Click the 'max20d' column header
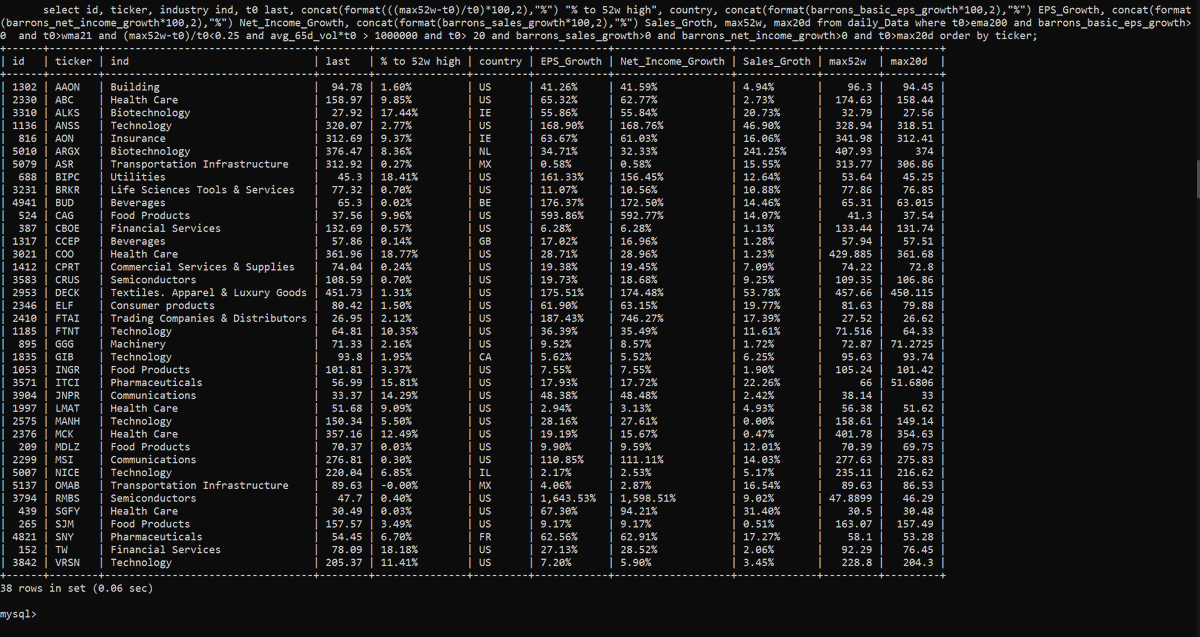The height and width of the screenshot is (637, 1200). (x=910, y=61)
